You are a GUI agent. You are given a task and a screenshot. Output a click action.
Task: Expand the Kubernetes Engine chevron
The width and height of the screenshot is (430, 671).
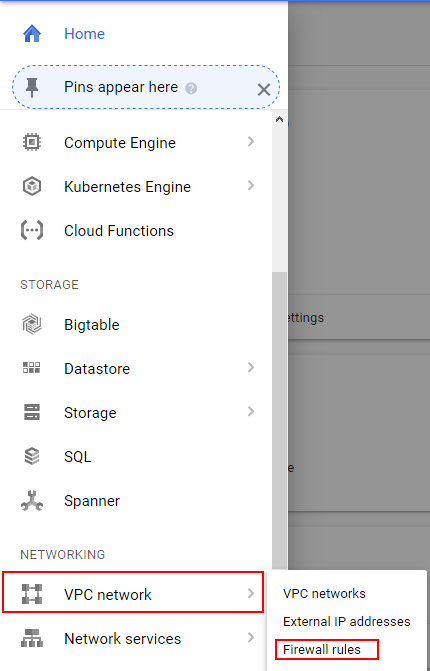(x=251, y=186)
